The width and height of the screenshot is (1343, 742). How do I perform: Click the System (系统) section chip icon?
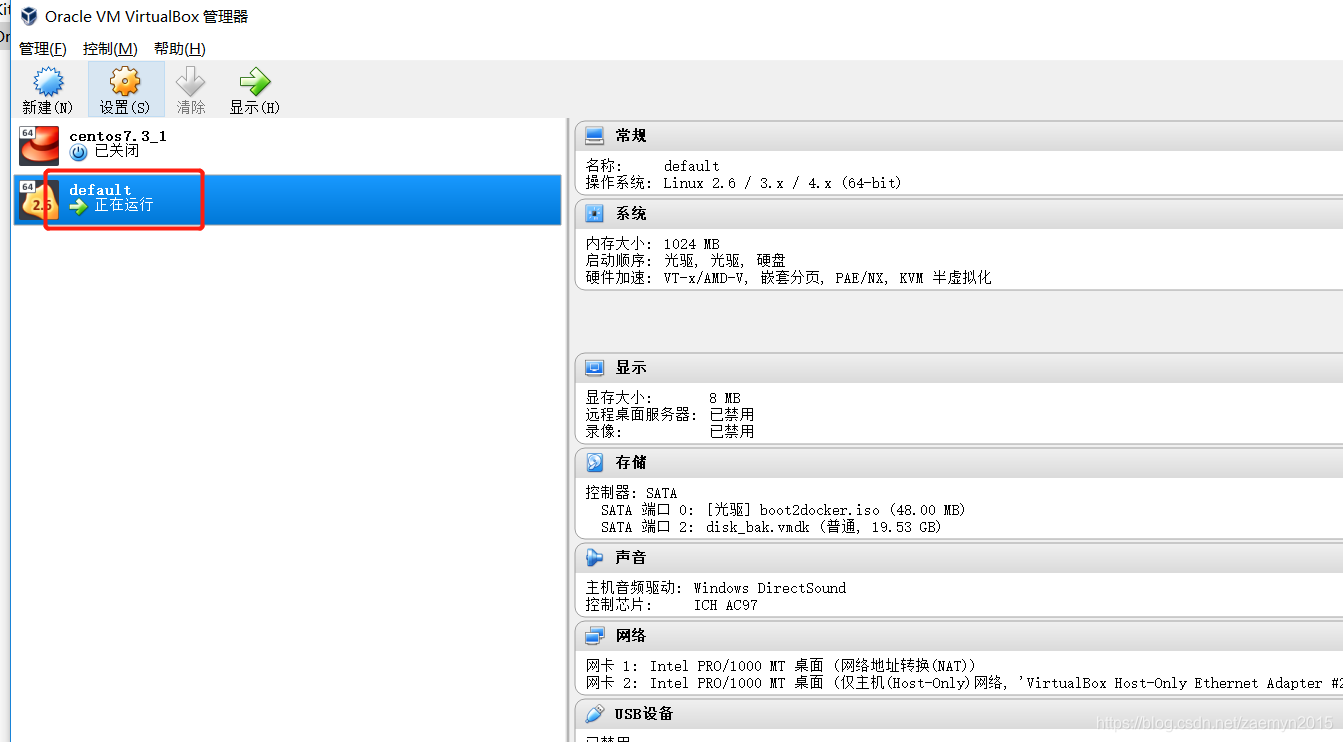[595, 214]
